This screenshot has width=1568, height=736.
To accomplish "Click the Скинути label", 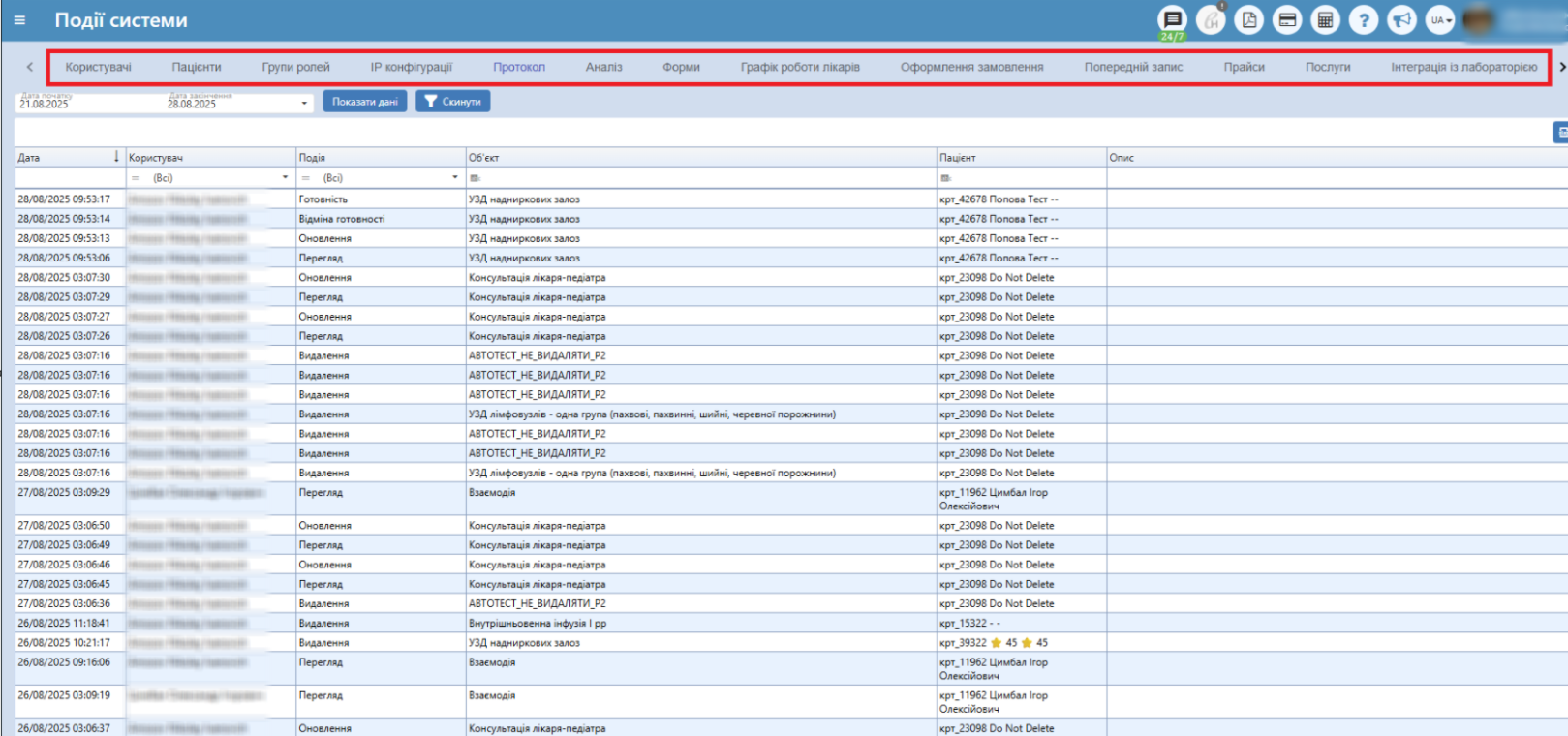I will point(461,102).
